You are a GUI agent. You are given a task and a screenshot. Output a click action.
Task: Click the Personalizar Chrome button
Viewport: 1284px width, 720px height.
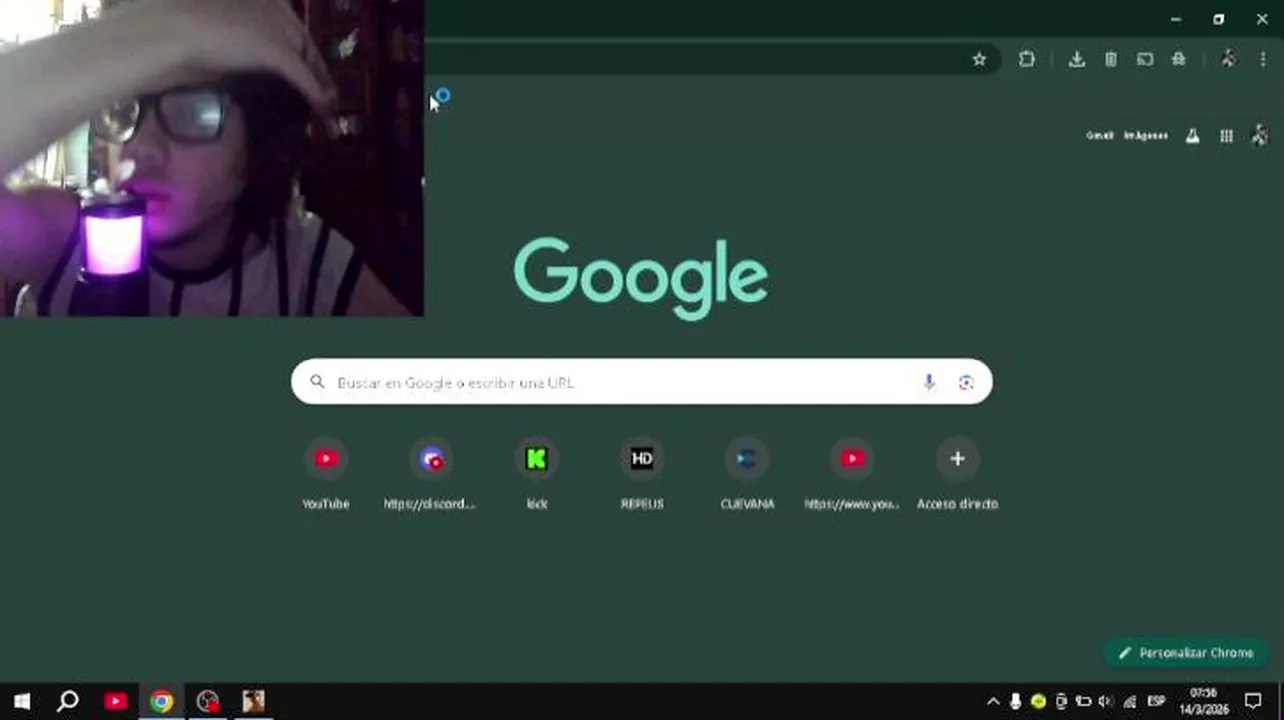tap(1186, 653)
